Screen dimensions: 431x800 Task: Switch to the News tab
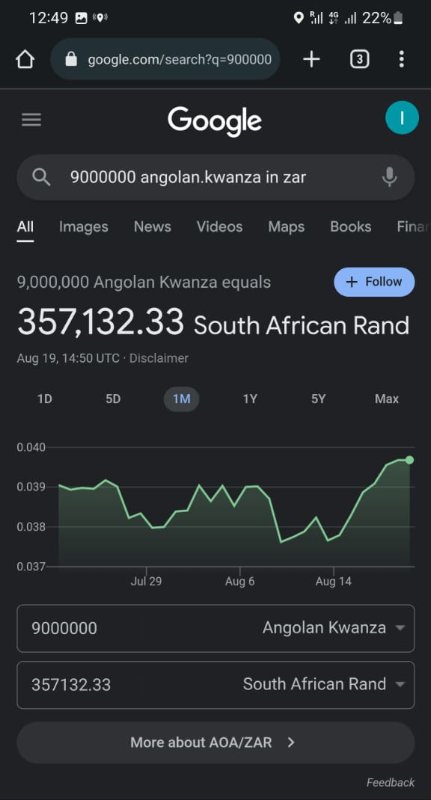[x=152, y=227]
